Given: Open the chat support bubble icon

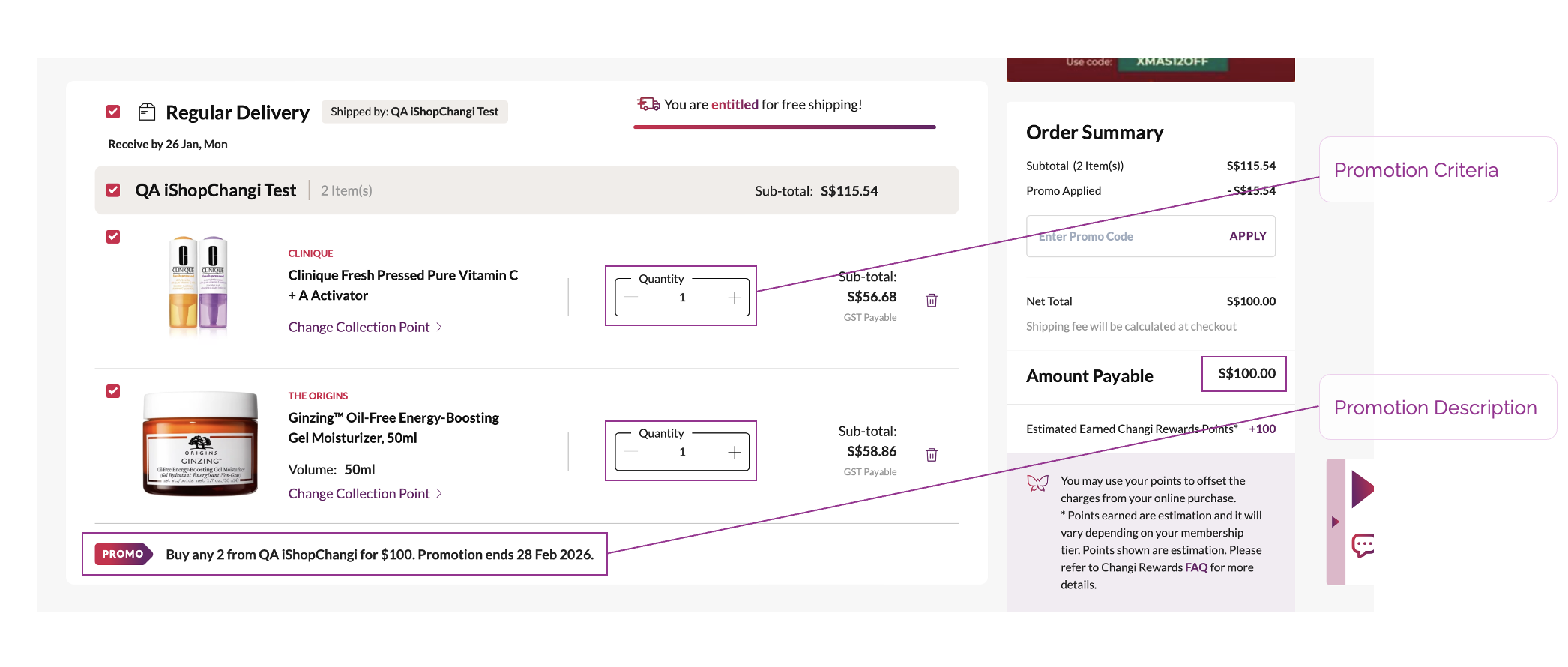Looking at the screenshot, I should pyautogui.click(x=1363, y=545).
